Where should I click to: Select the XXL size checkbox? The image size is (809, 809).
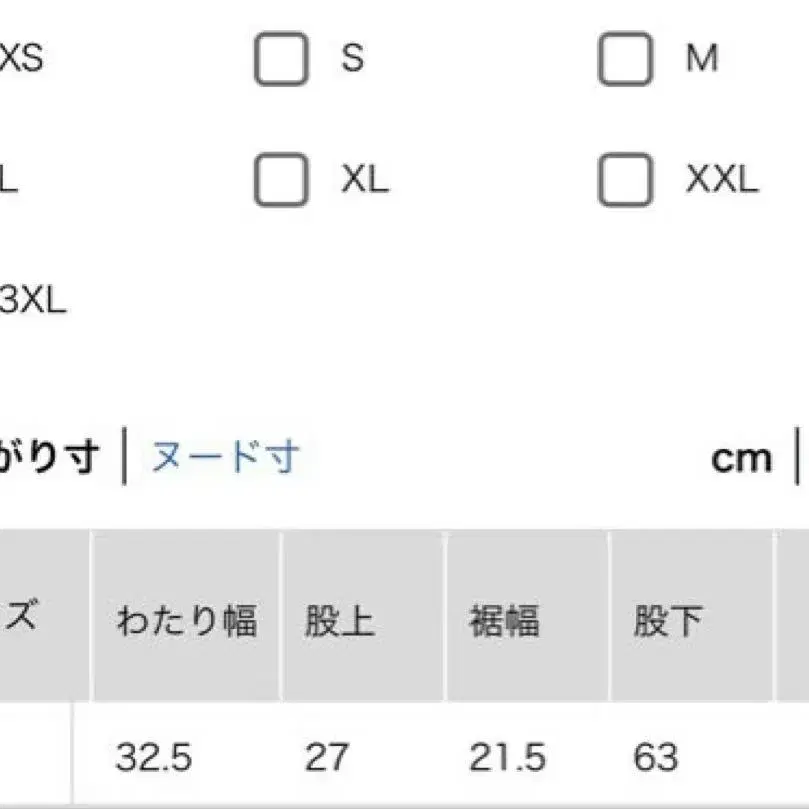(x=625, y=181)
